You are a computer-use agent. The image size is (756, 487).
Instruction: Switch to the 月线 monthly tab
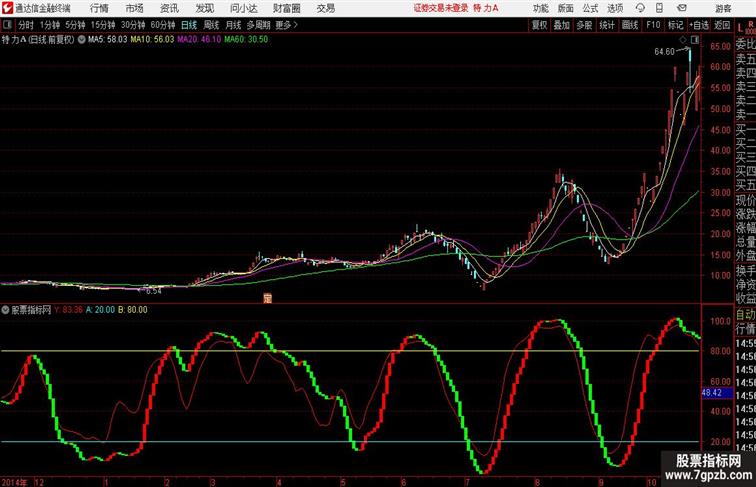coord(233,25)
